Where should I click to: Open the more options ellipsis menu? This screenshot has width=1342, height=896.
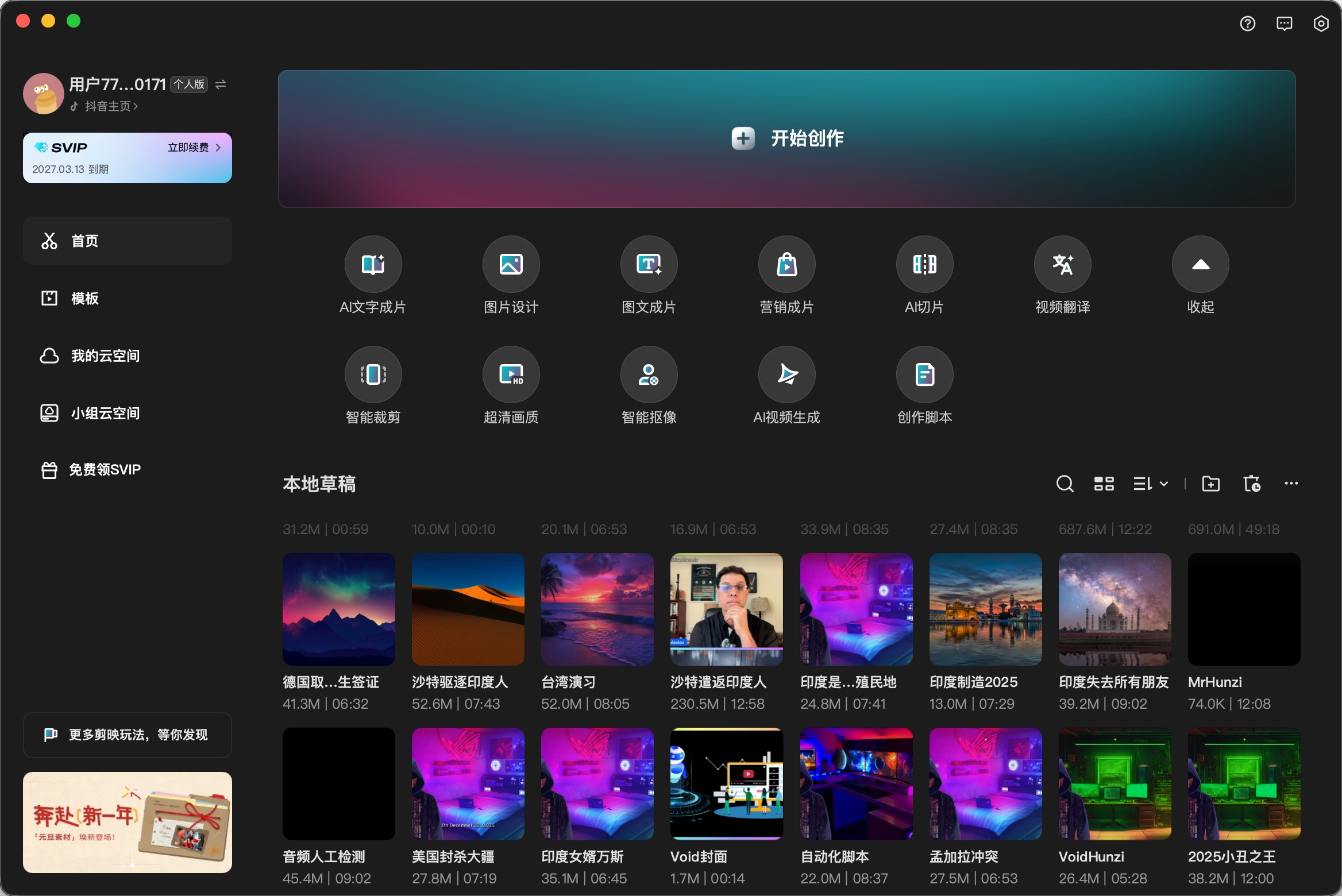(1291, 484)
